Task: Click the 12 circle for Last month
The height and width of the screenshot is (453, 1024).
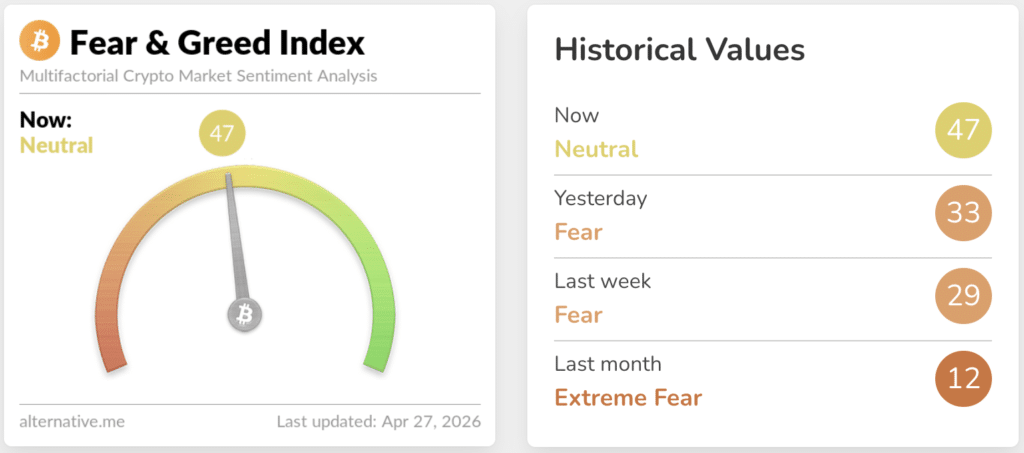Action: (963, 380)
